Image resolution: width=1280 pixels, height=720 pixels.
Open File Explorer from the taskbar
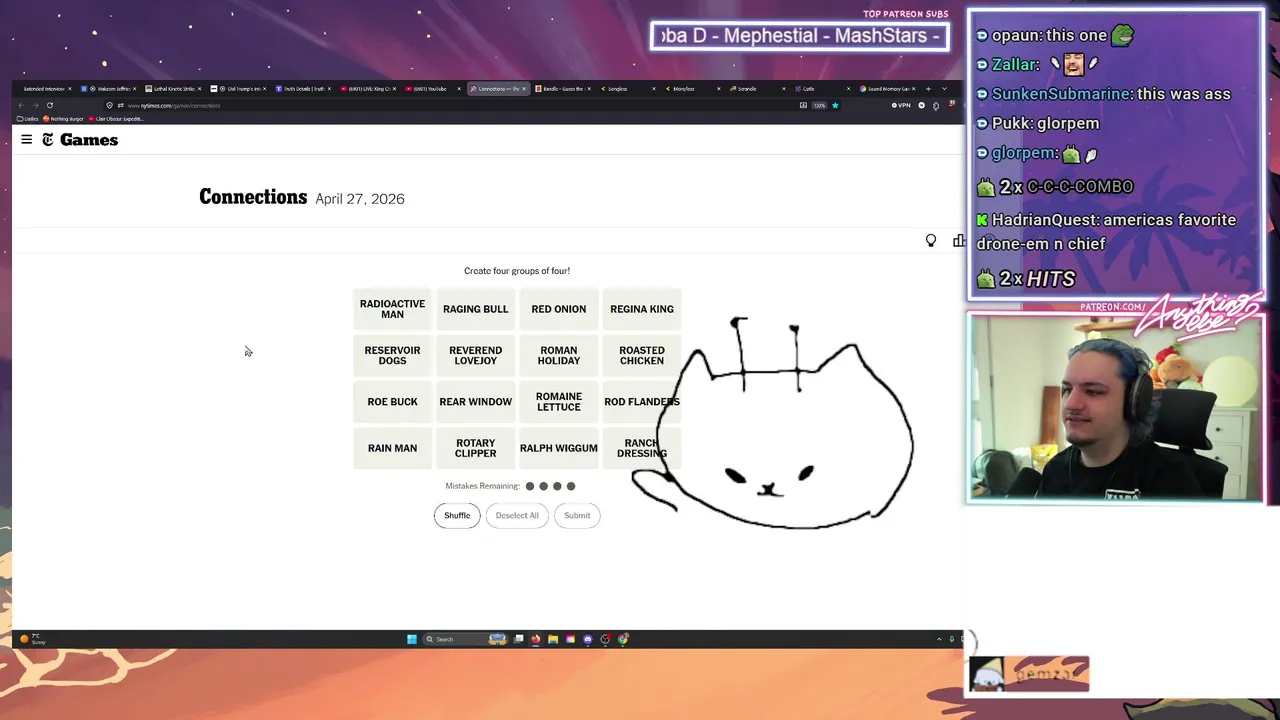click(x=553, y=639)
